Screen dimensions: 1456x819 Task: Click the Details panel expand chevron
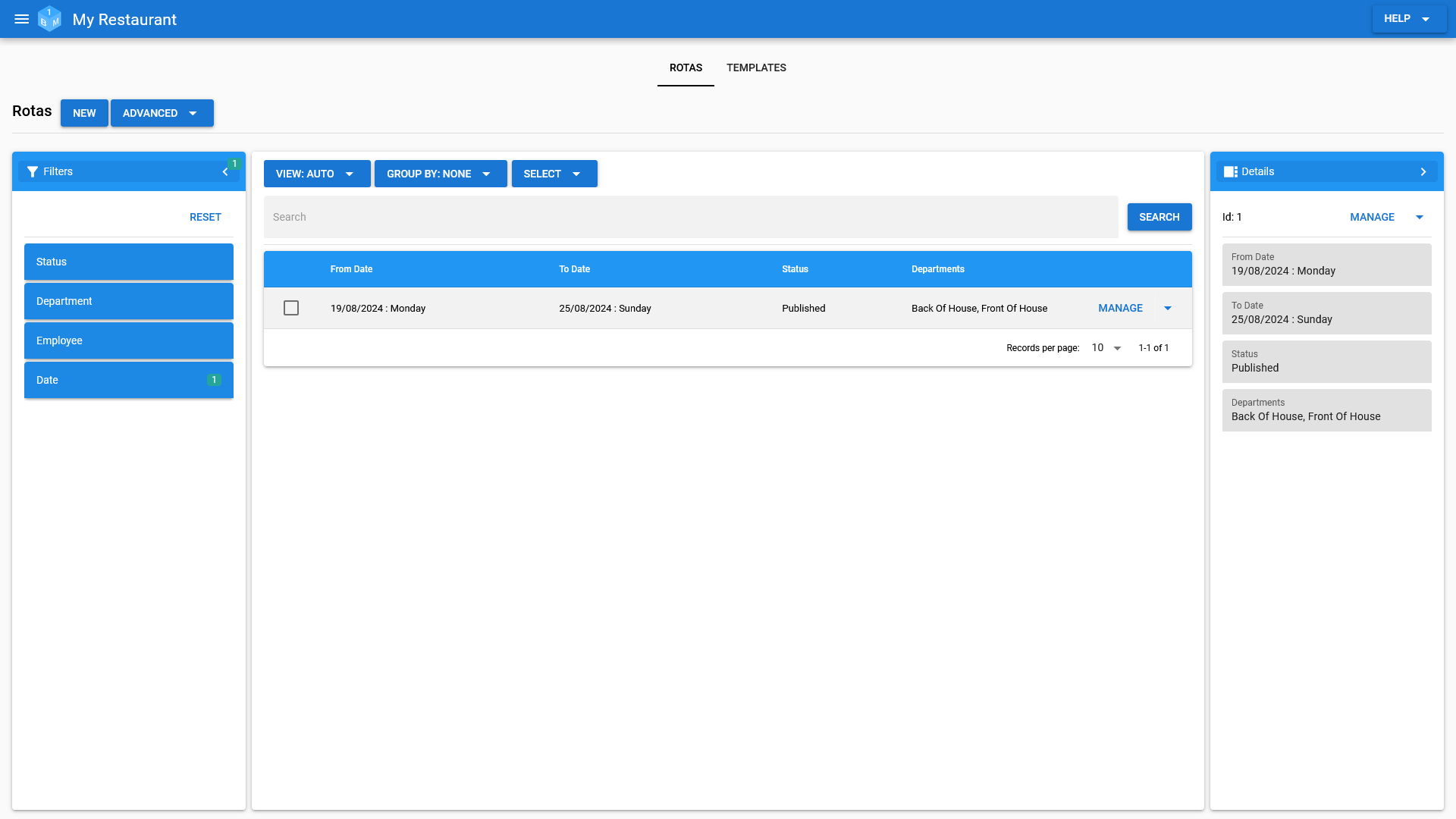[1424, 171]
